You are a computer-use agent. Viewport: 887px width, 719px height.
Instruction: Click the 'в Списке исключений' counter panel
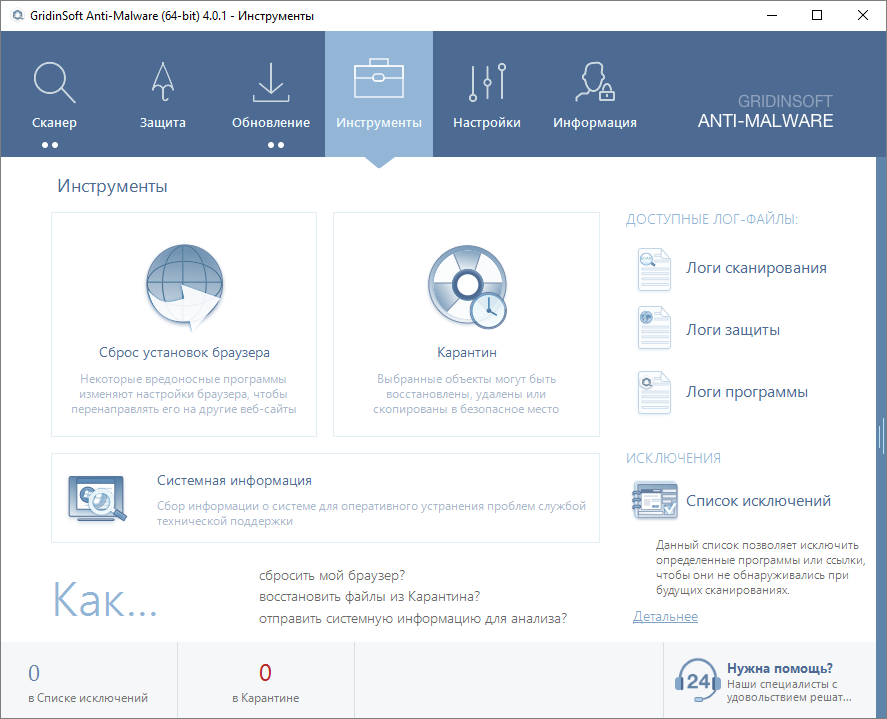point(89,681)
